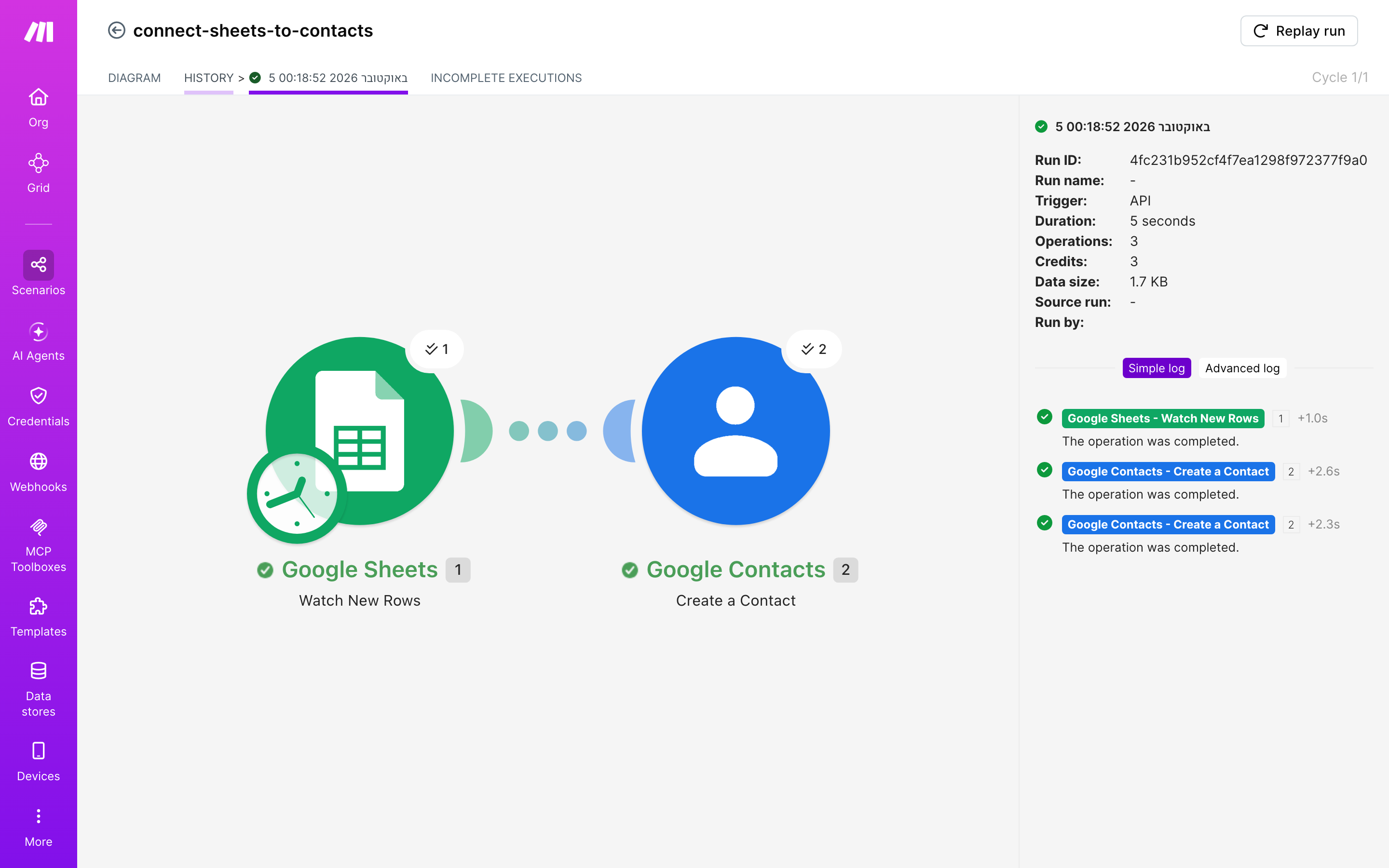Go to Scenarios in the sidebar

(x=39, y=273)
